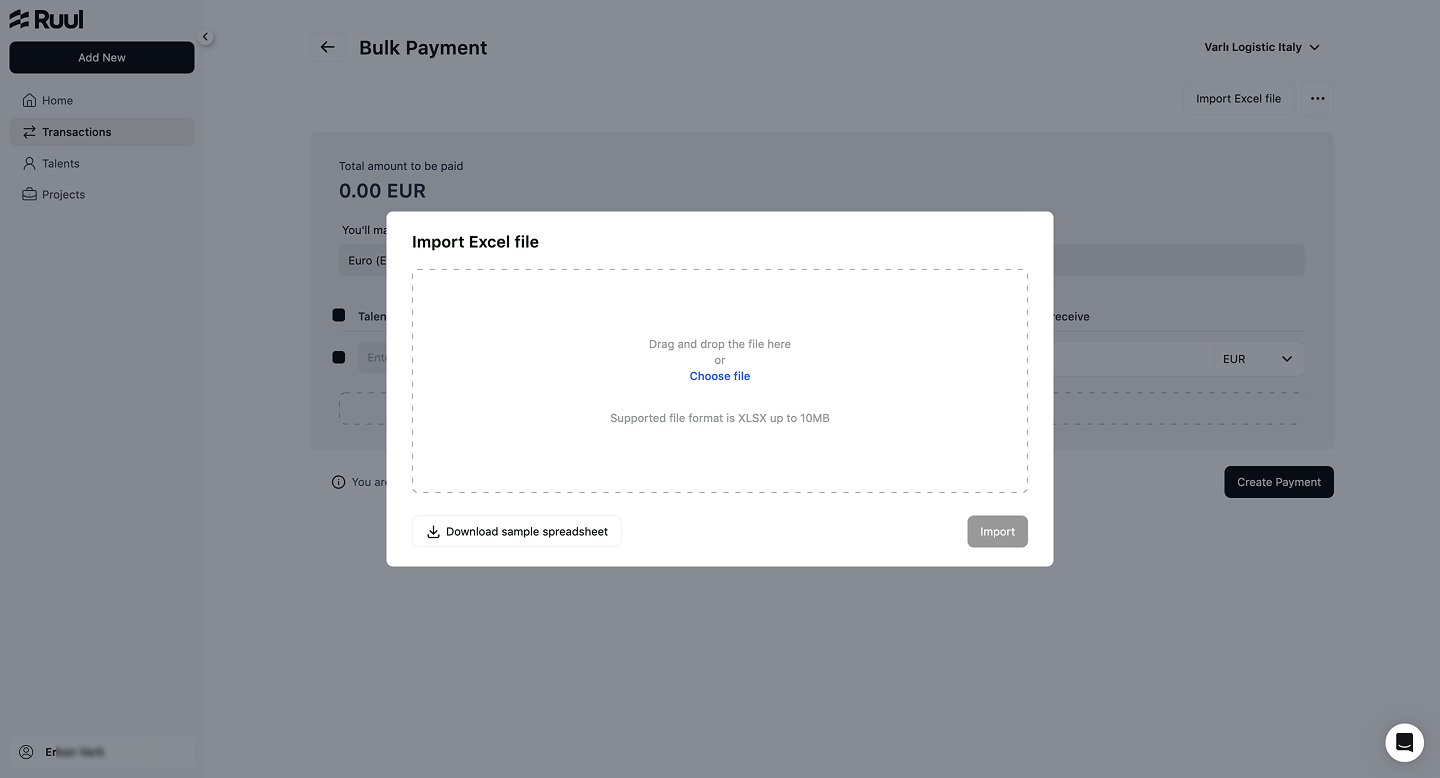
Task: Go back using the left arrow
Action: 327,47
